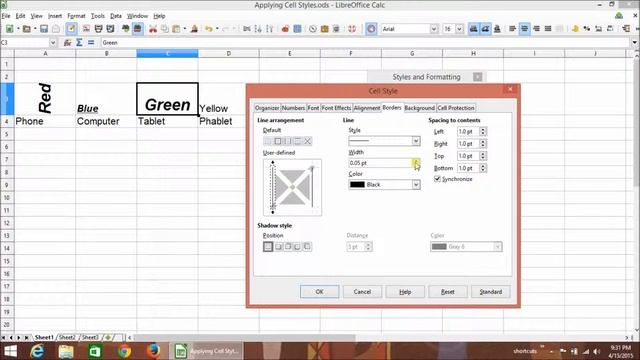The image size is (640, 360).
Task: Click the Paste clipboard toolbar icon
Action: (176, 29)
